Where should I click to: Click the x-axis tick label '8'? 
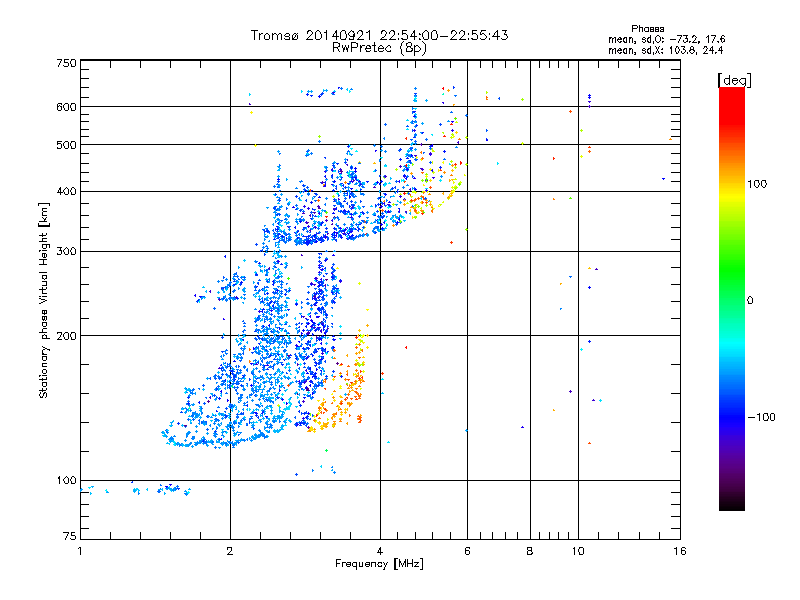pyautogui.click(x=530, y=551)
